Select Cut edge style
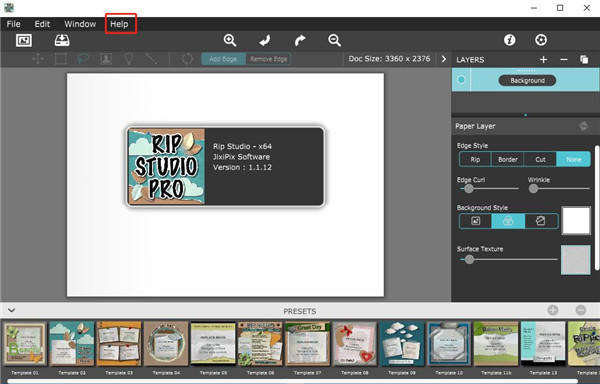Viewport: 600px width, 384px height. coord(540,159)
